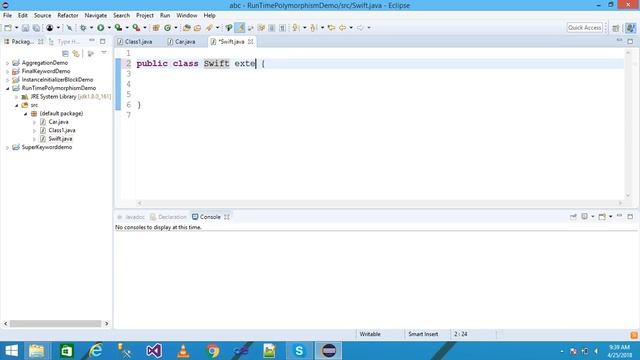Maximize the Package Explorer view
The height and width of the screenshot is (360, 640).
(102, 41)
